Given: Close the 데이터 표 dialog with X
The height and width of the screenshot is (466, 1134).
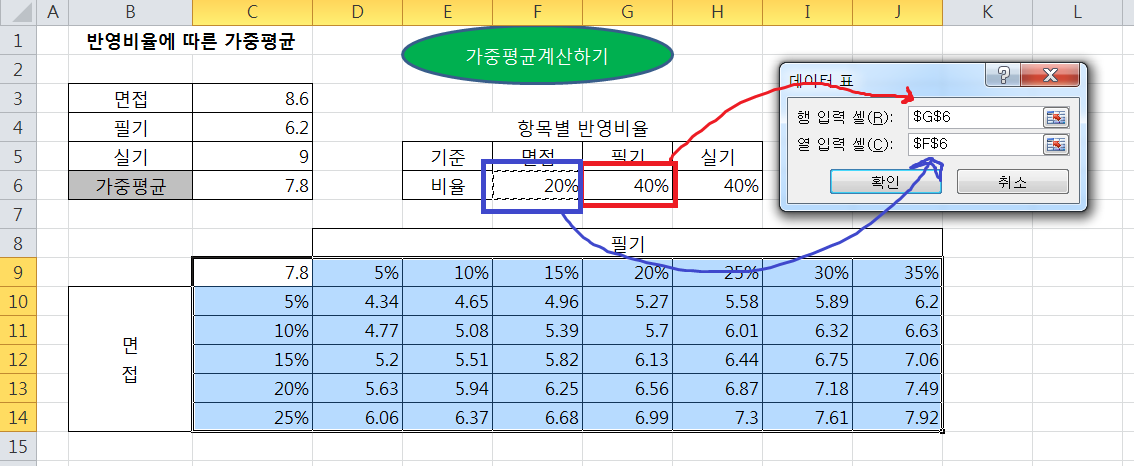Looking at the screenshot, I should coord(1049,76).
